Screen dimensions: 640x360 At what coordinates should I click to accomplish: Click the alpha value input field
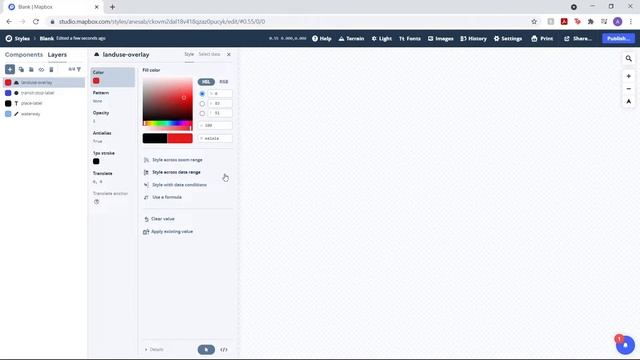215,125
